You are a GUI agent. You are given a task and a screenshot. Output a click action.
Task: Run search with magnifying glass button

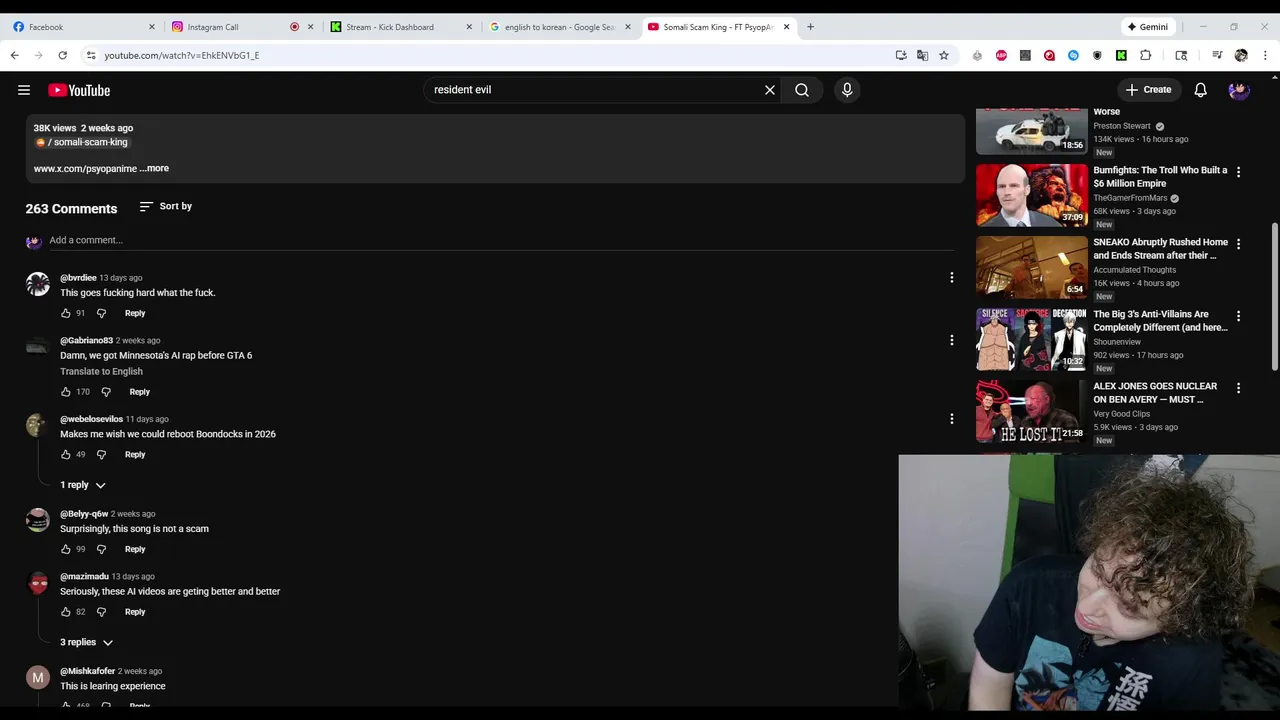point(802,90)
